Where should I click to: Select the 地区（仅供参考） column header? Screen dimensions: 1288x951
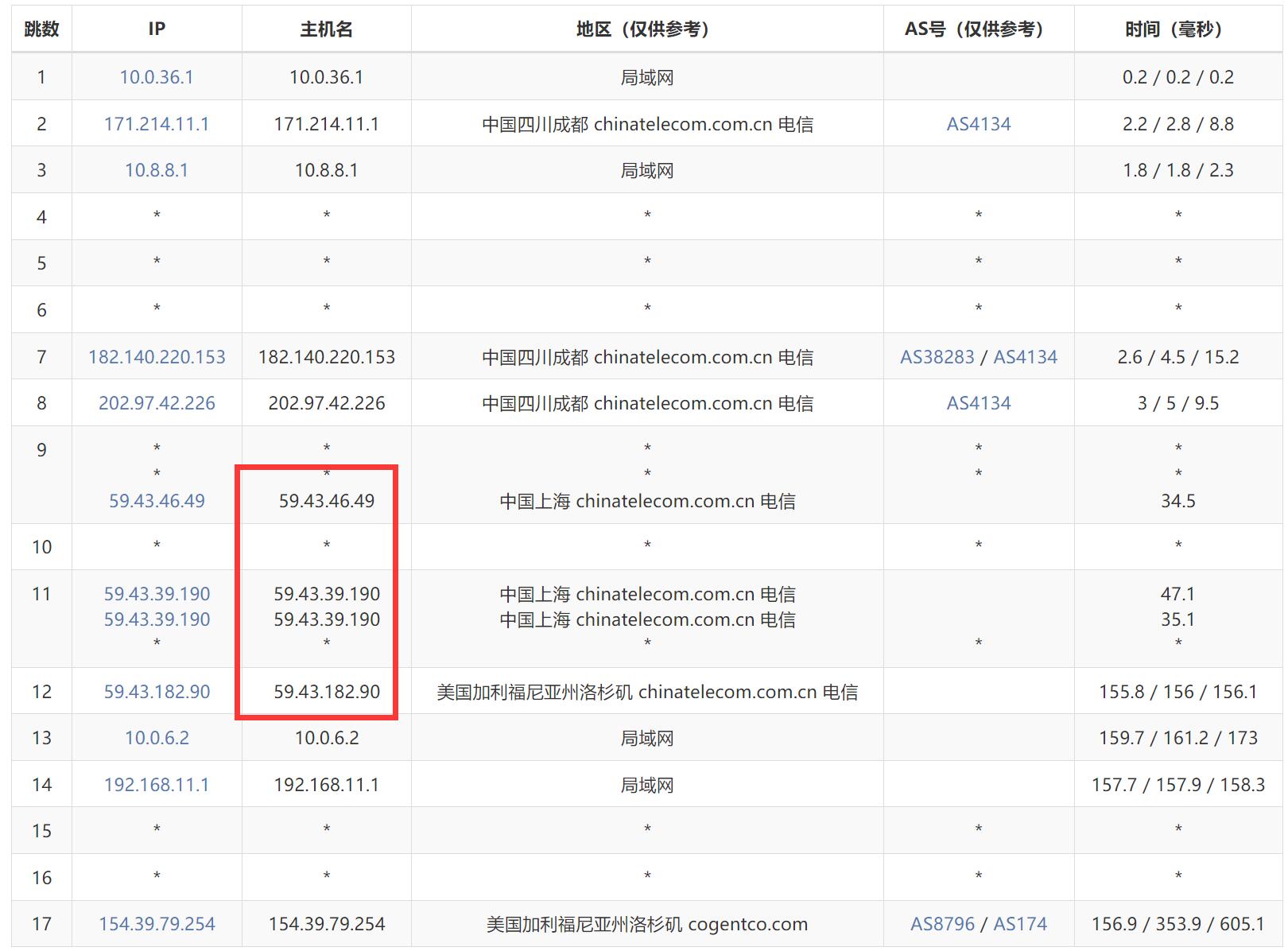click(x=647, y=29)
